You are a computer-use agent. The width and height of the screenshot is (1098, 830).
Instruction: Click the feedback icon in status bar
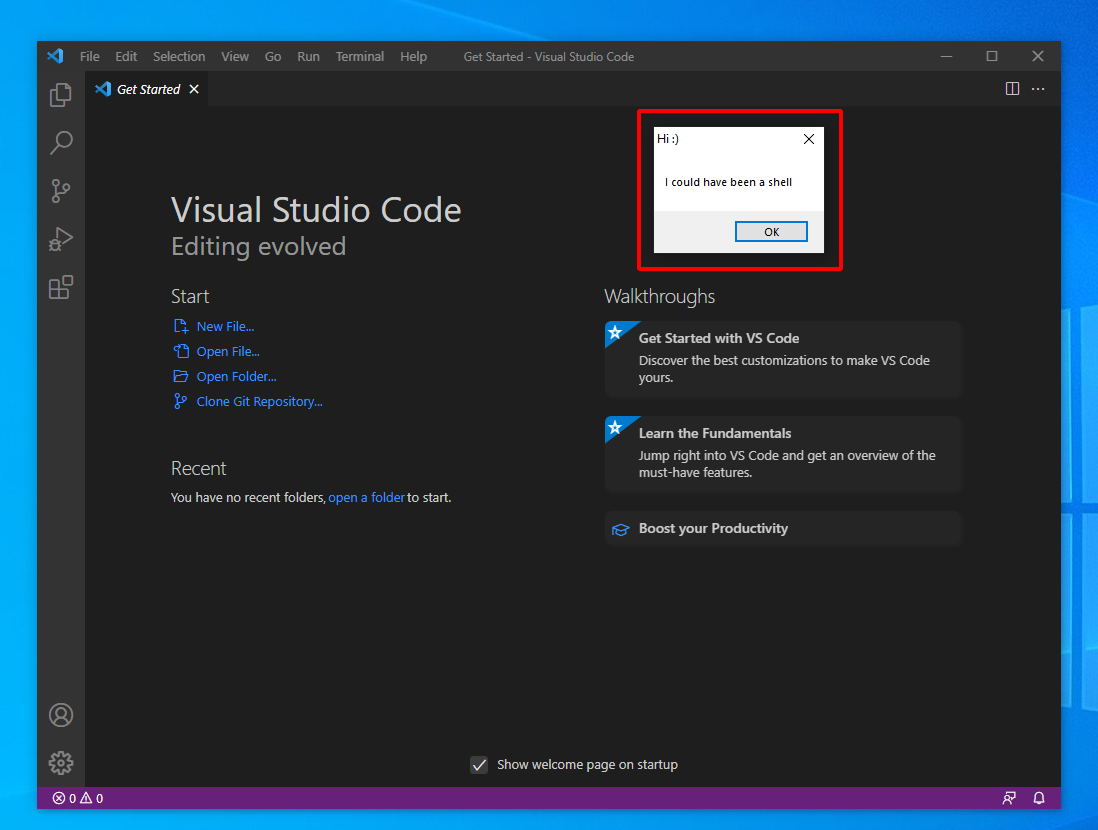click(1009, 798)
